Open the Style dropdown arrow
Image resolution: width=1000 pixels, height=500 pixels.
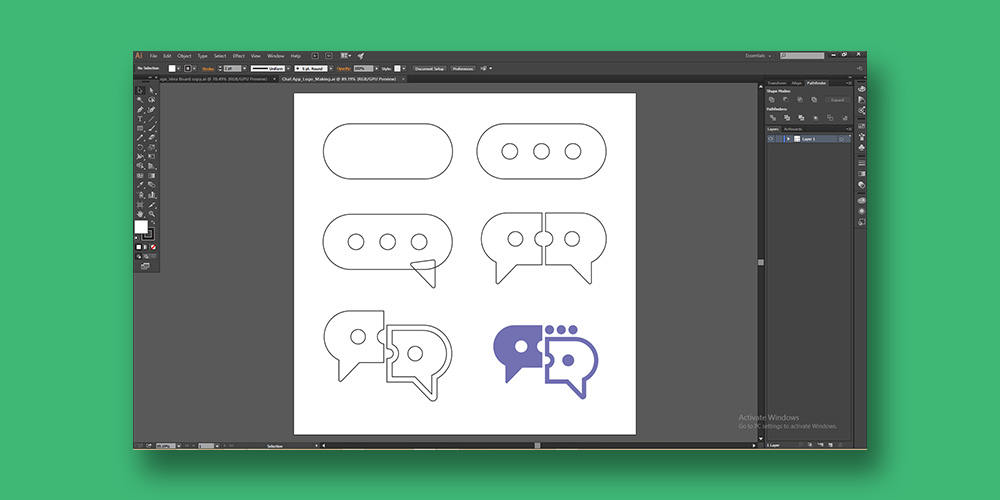[404, 68]
